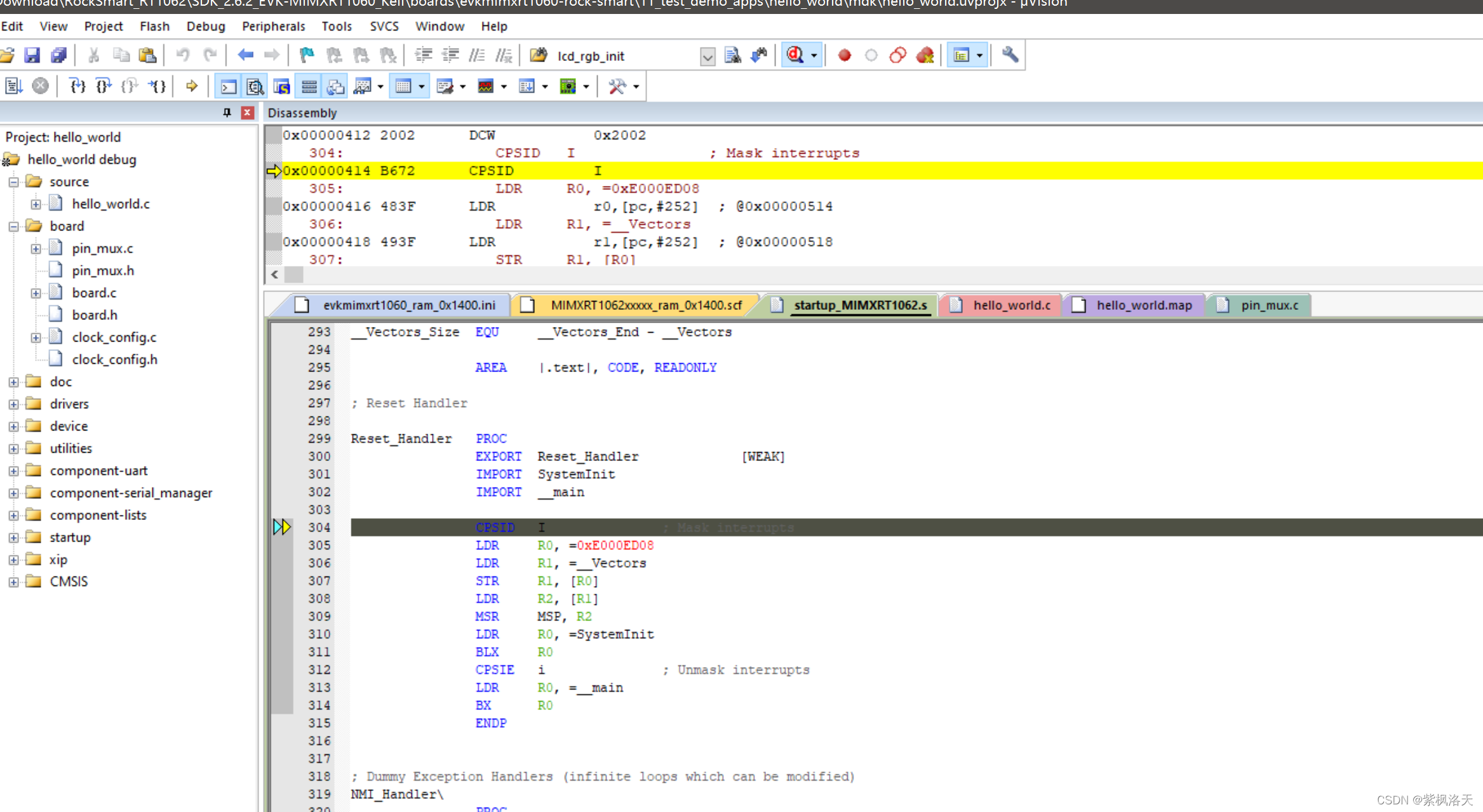
Task: Click the Step Into debug icon
Action: [x=77, y=86]
